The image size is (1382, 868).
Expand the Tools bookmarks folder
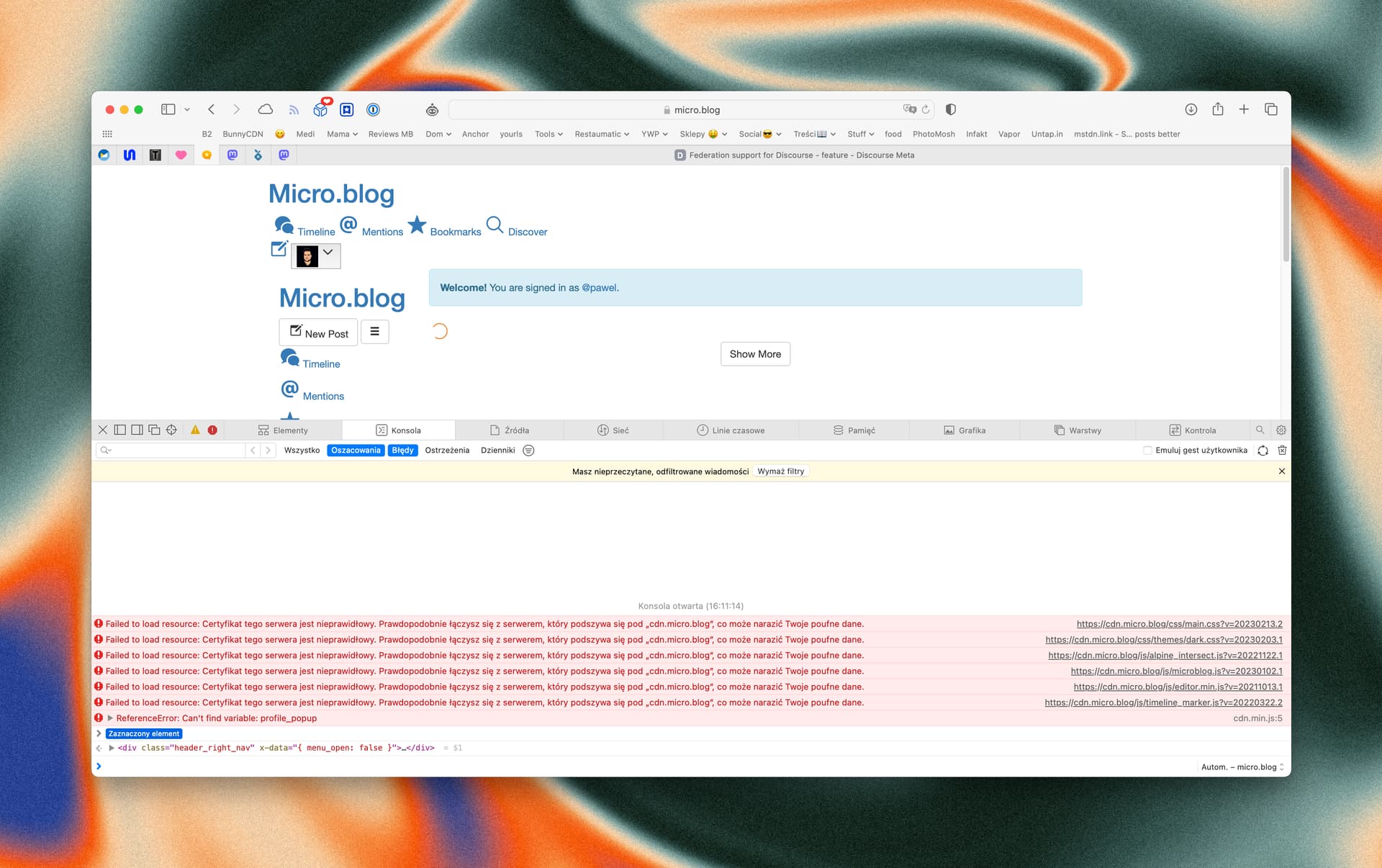tap(548, 134)
